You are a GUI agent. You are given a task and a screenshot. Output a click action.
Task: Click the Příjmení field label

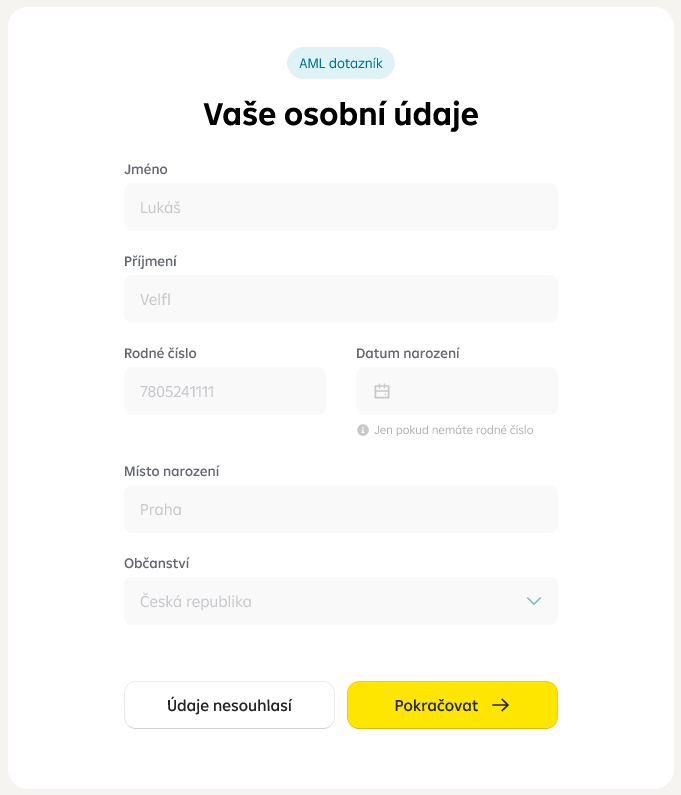(150, 262)
